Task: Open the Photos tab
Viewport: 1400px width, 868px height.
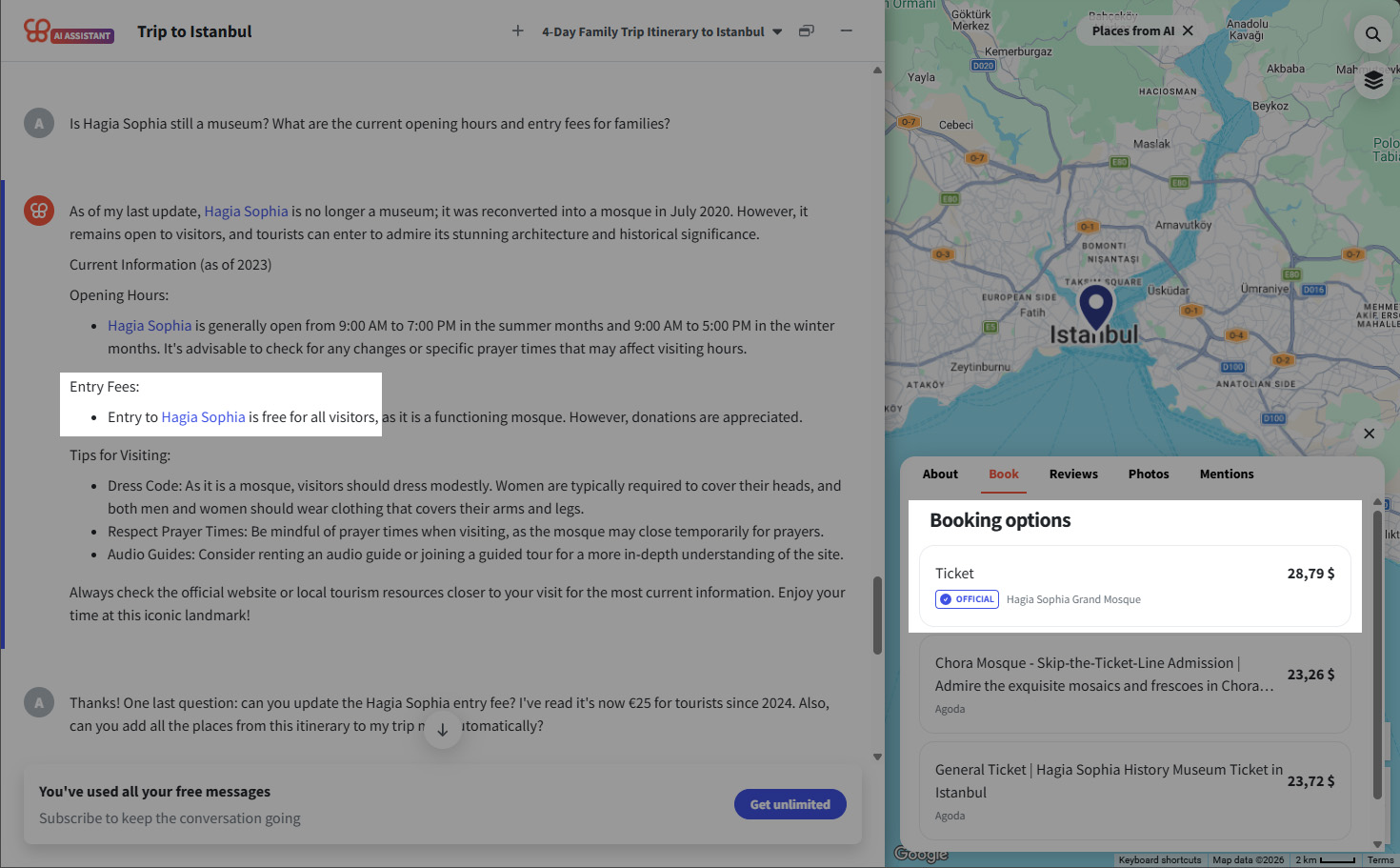Action: (x=1148, y=474)
